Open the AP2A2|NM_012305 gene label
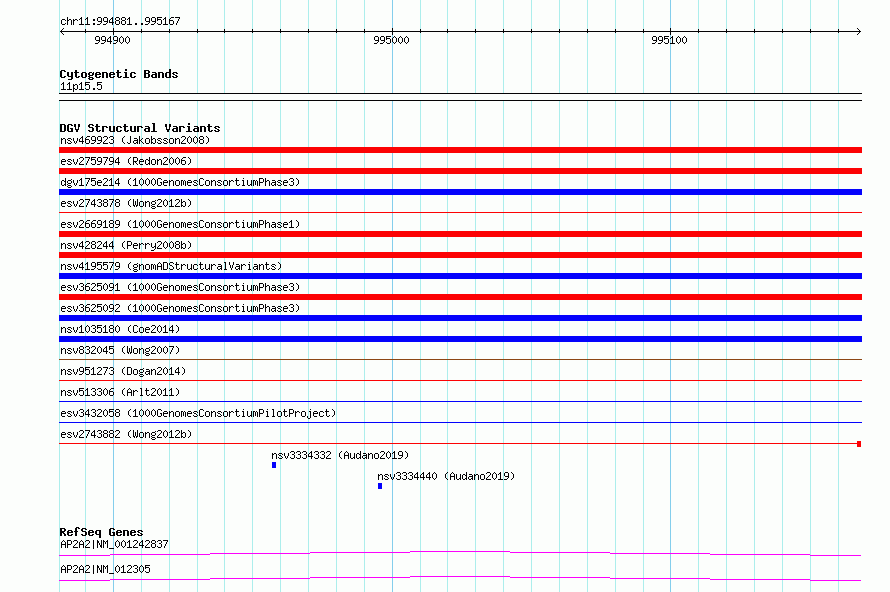The height and width of the screenshot is (592, 890). 106,569
